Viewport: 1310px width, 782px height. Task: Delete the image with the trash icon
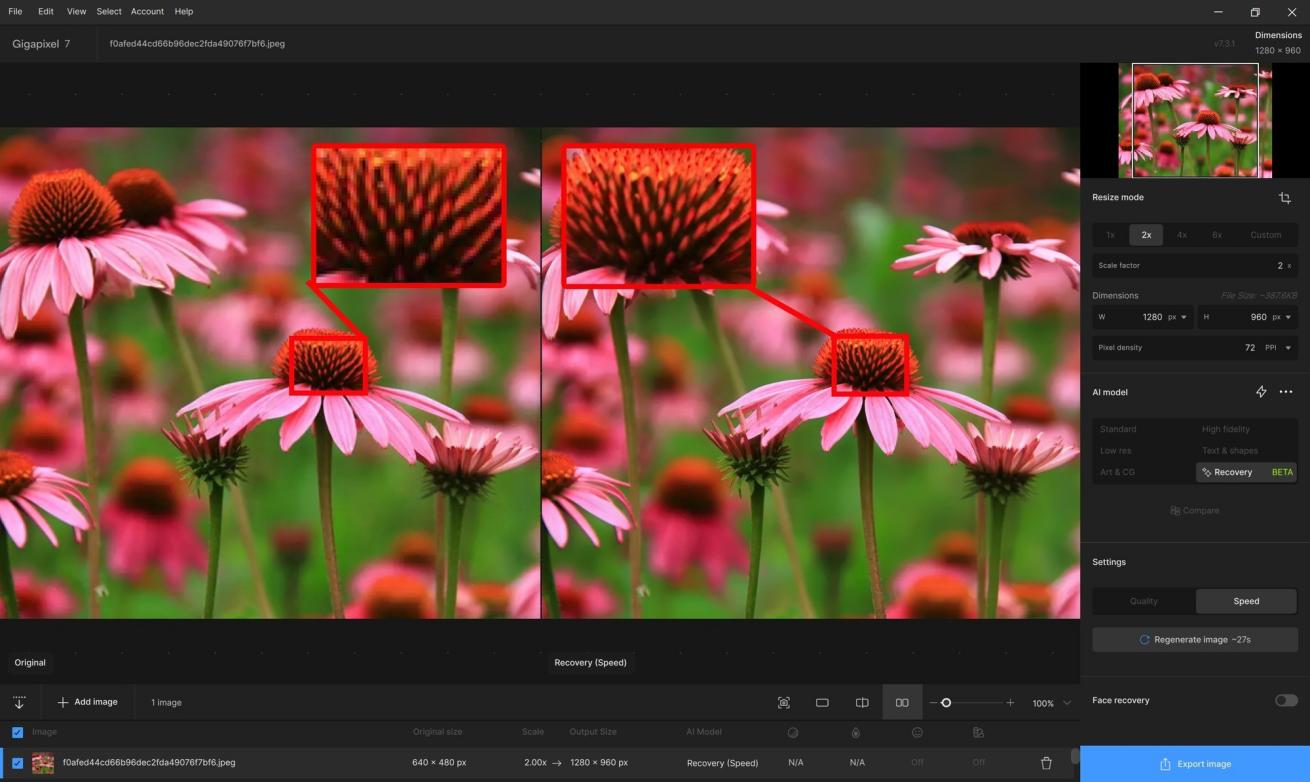pos(1046,763)
